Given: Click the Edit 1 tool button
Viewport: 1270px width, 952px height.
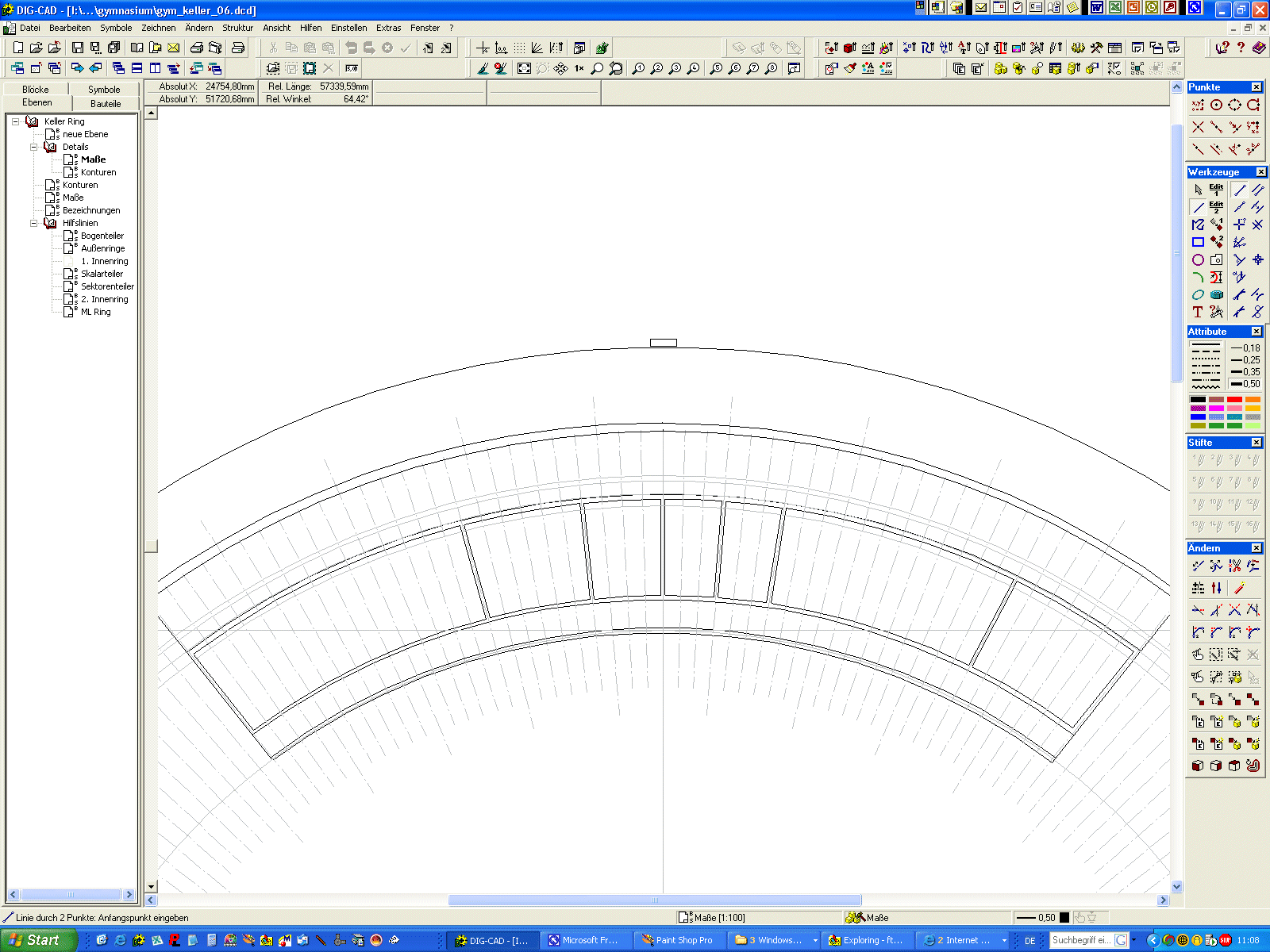Looking at the screenshot, I should 1216,190.
